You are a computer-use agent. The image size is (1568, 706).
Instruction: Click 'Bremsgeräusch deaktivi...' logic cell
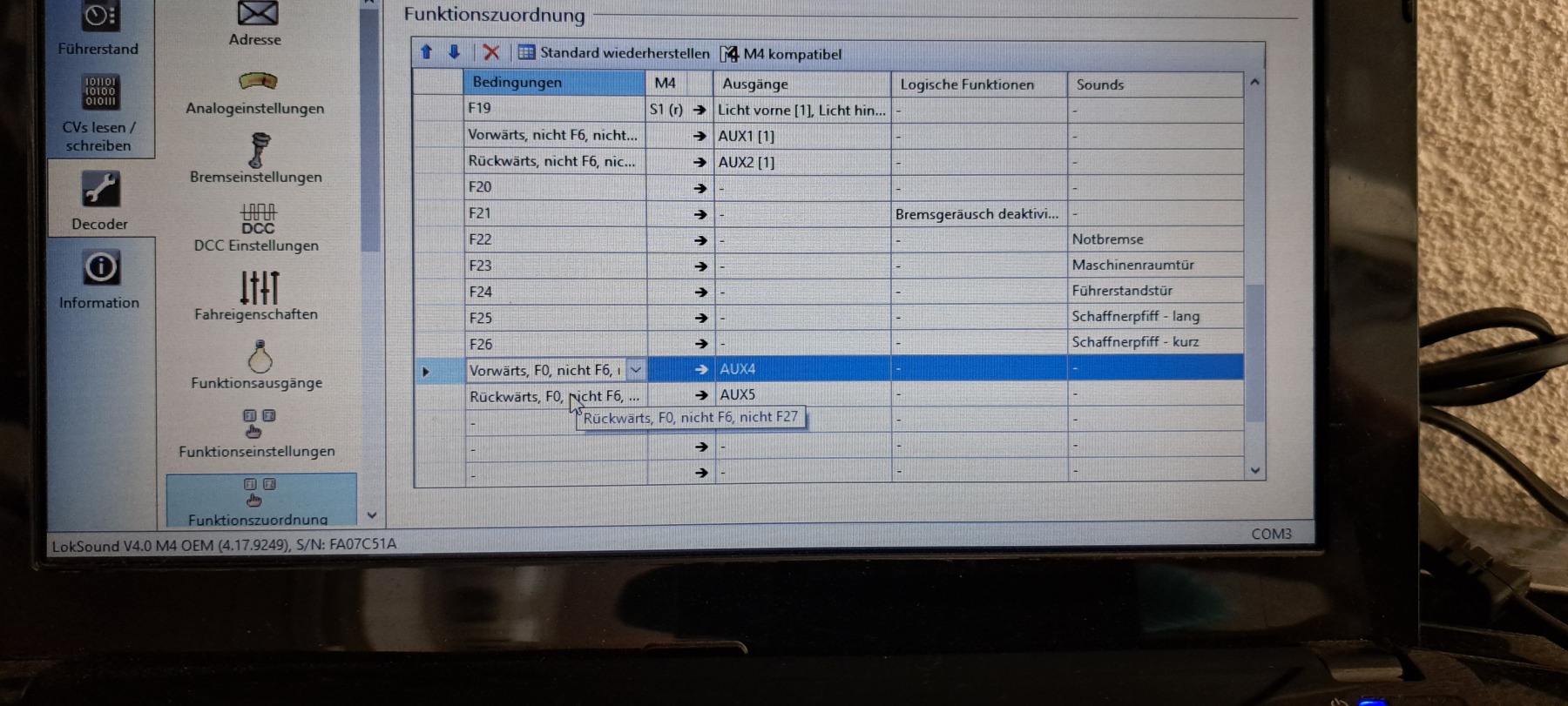979,213
